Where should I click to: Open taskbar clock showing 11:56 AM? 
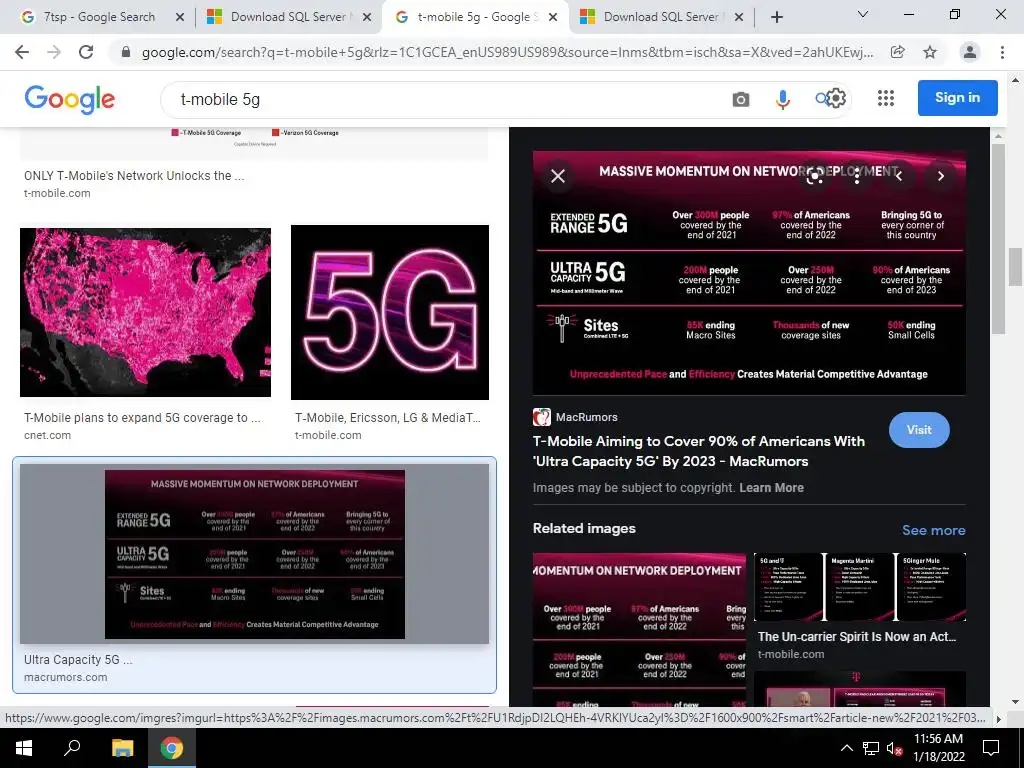pyautogui.click(x=938, y=748)
